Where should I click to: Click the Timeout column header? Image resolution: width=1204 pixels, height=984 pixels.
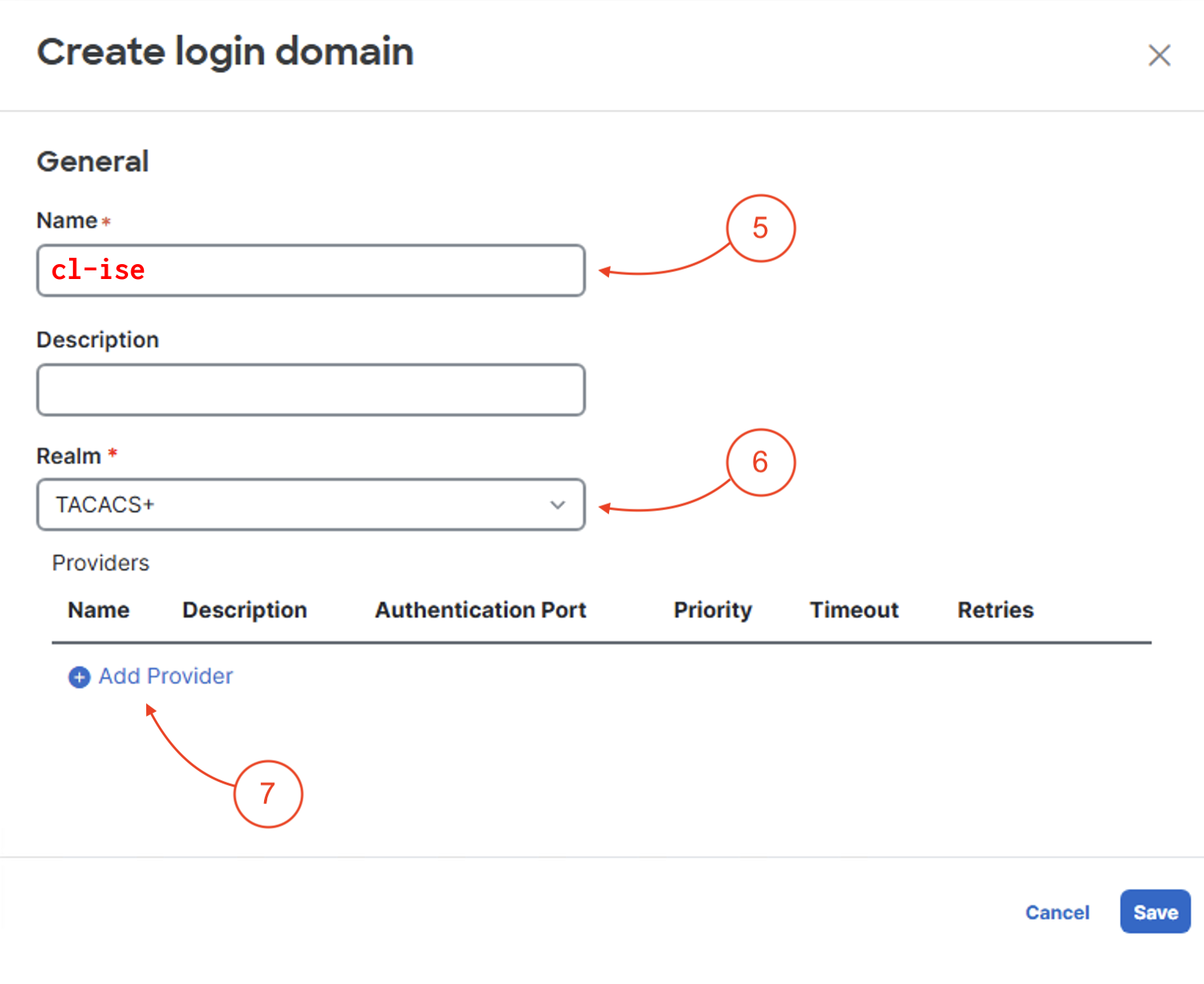coord(853,610)
